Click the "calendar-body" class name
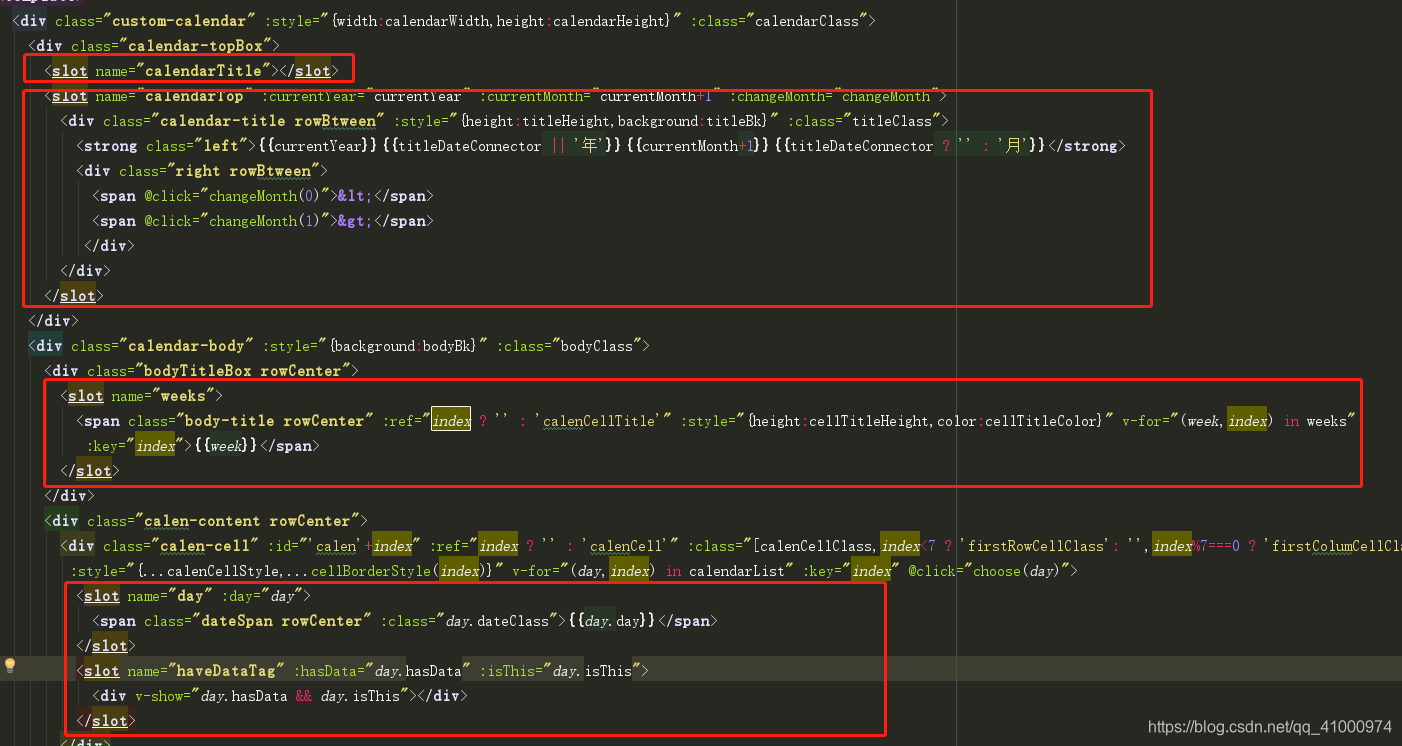Viewport: 1402px width, 746px height. point(185,346)
